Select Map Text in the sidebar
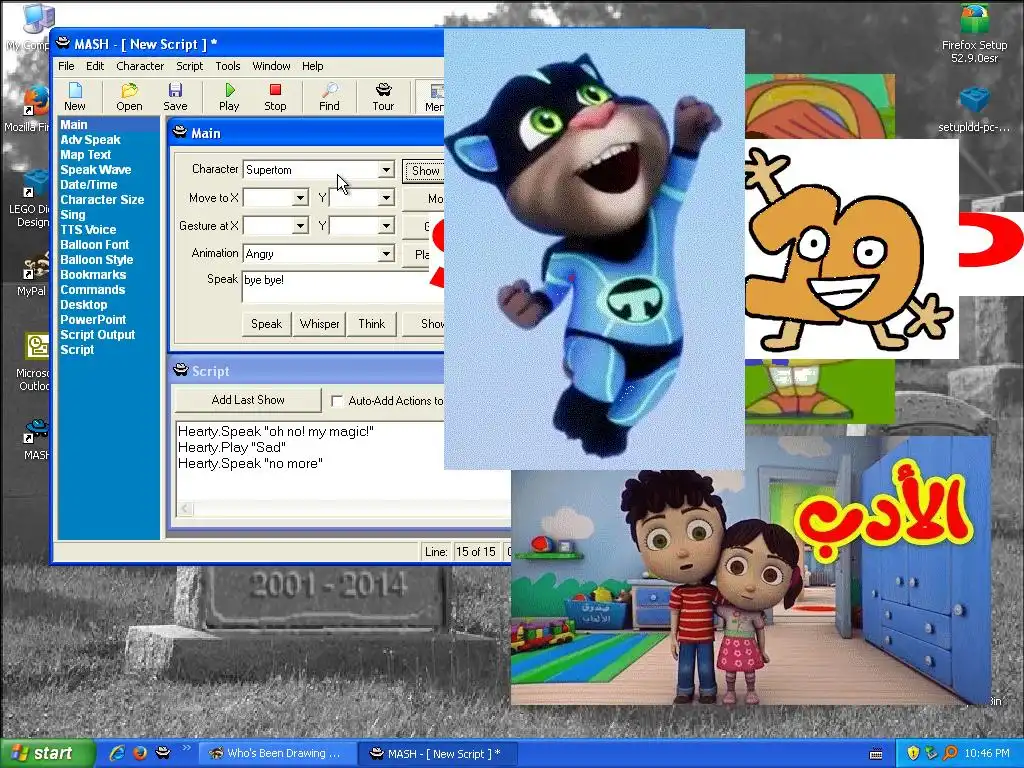 click(x=86, y=155)
